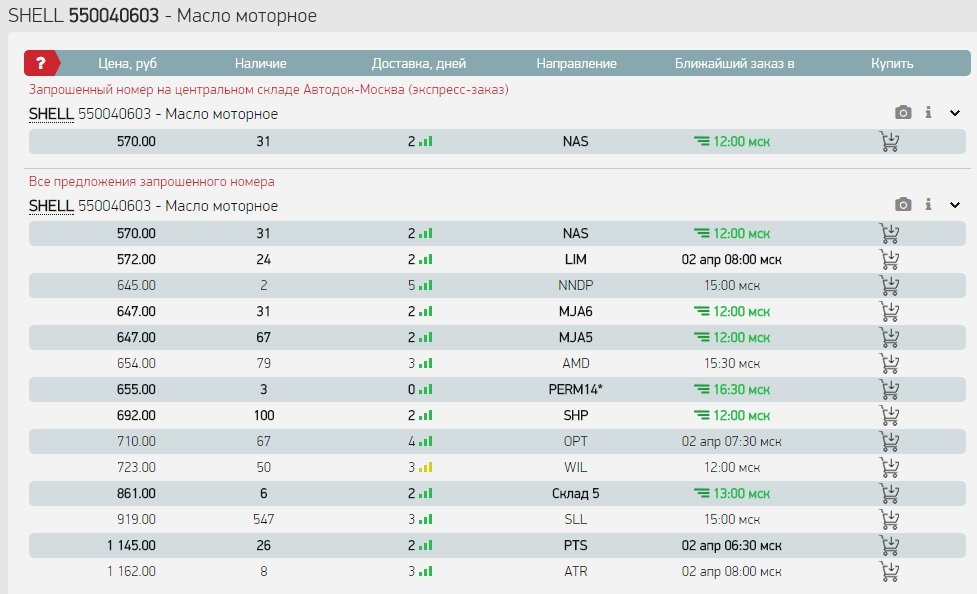Sort by Доставка, дней column header
The image size is (977, 594).
point(419,63)
